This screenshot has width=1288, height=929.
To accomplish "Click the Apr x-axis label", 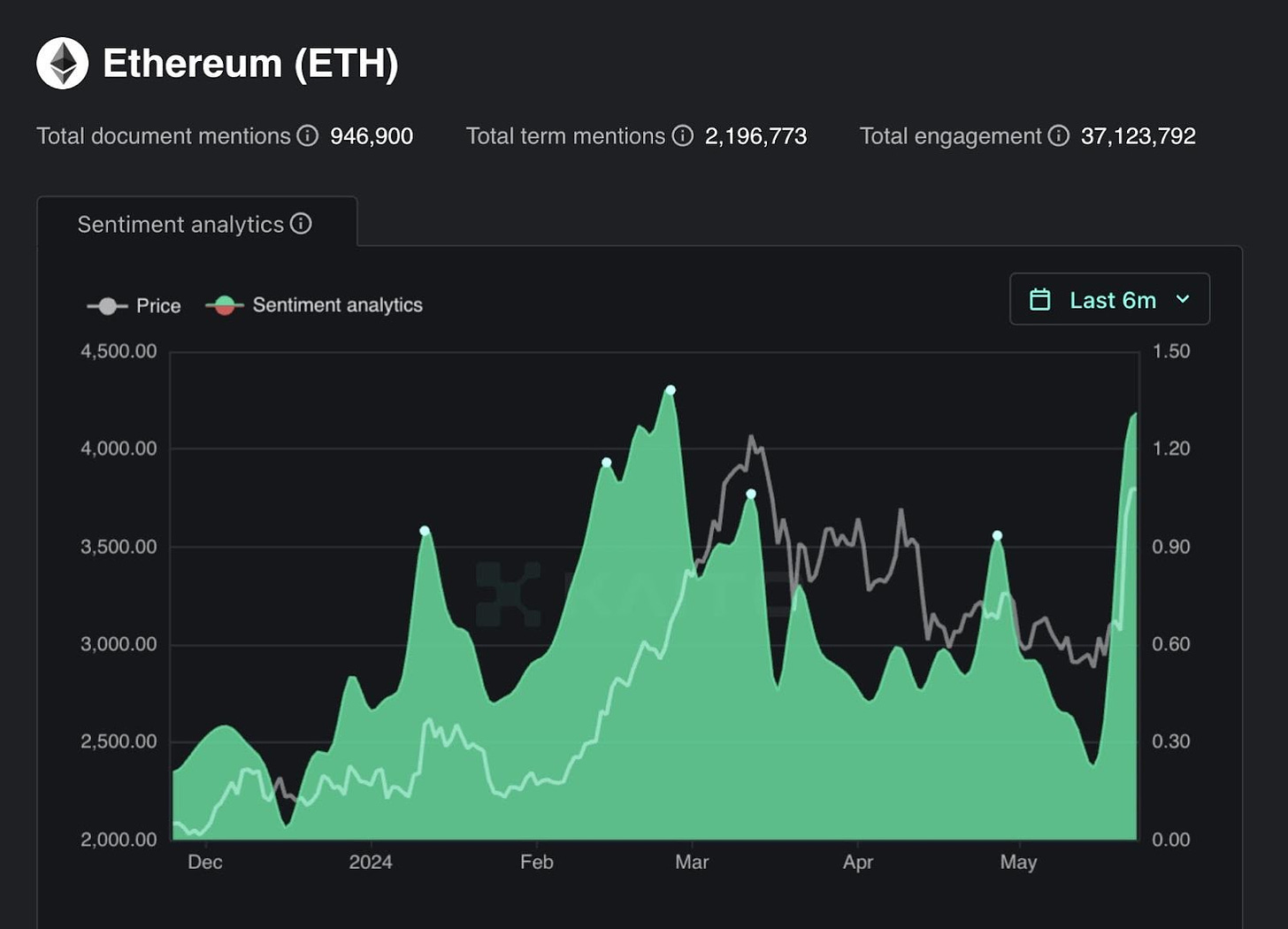I will (858, 863).
